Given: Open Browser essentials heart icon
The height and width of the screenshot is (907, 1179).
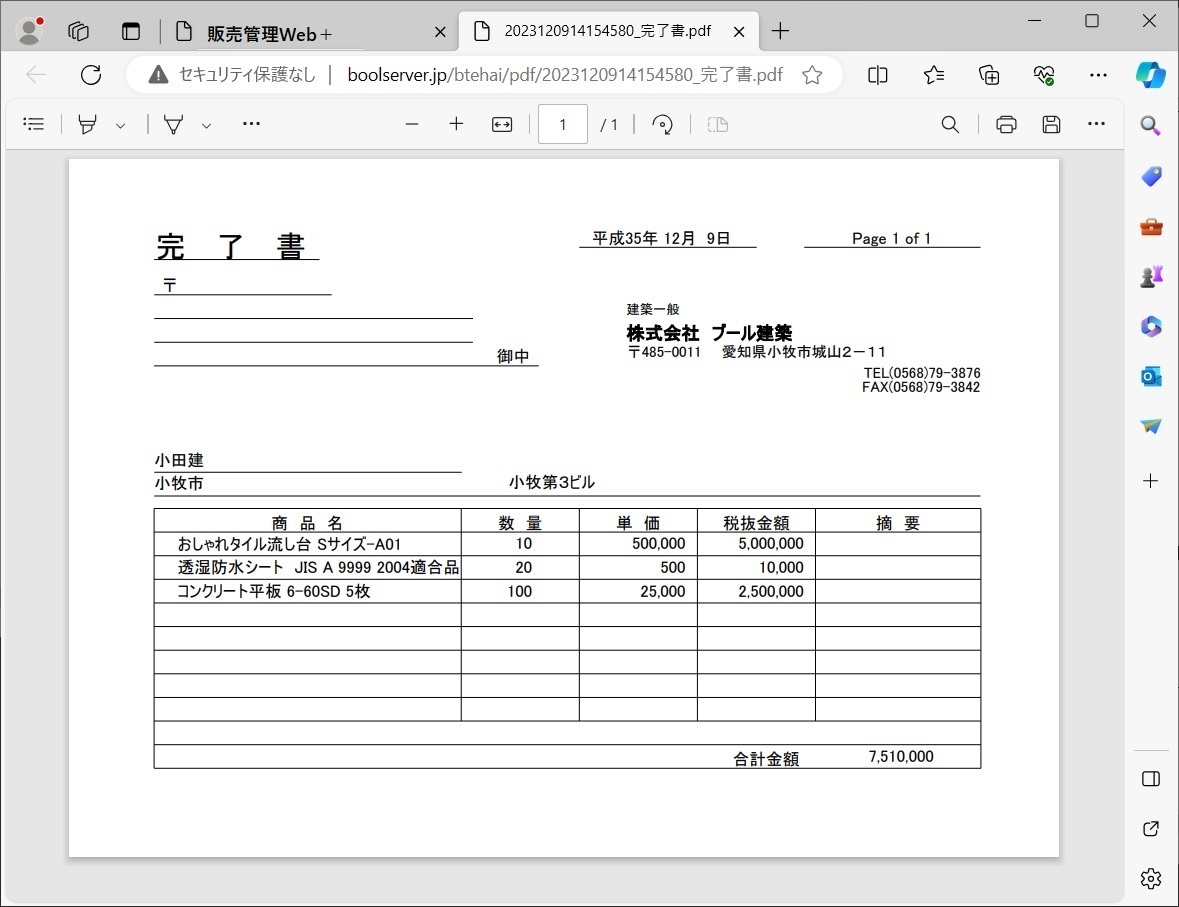Looking at the screenshot, I should point(1044,74).
